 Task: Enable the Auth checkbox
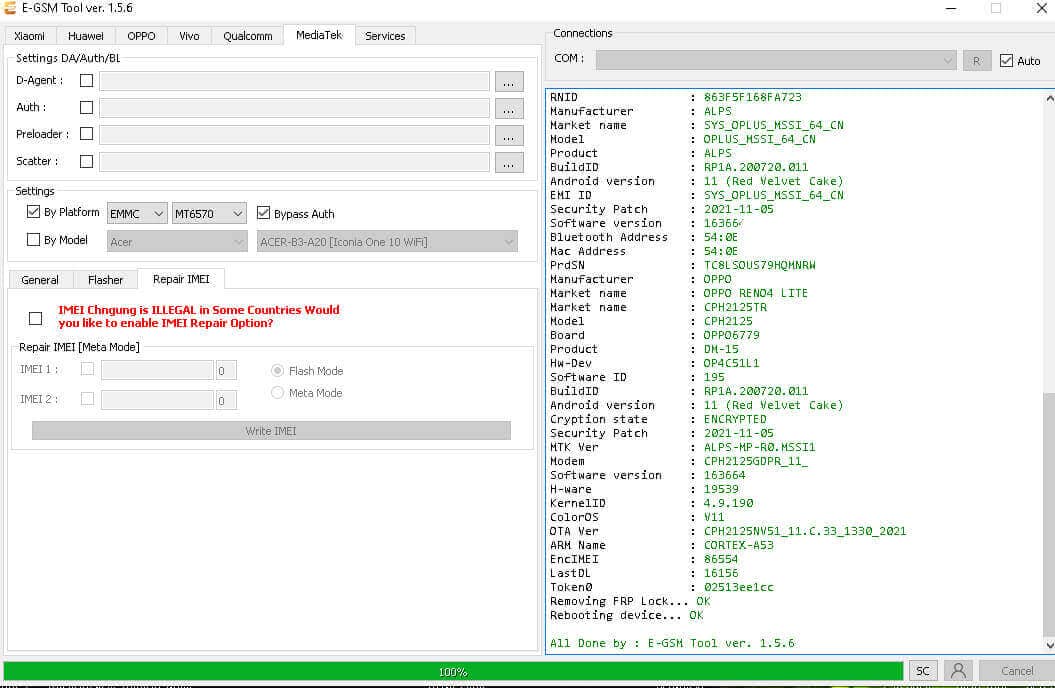[86, 107]
